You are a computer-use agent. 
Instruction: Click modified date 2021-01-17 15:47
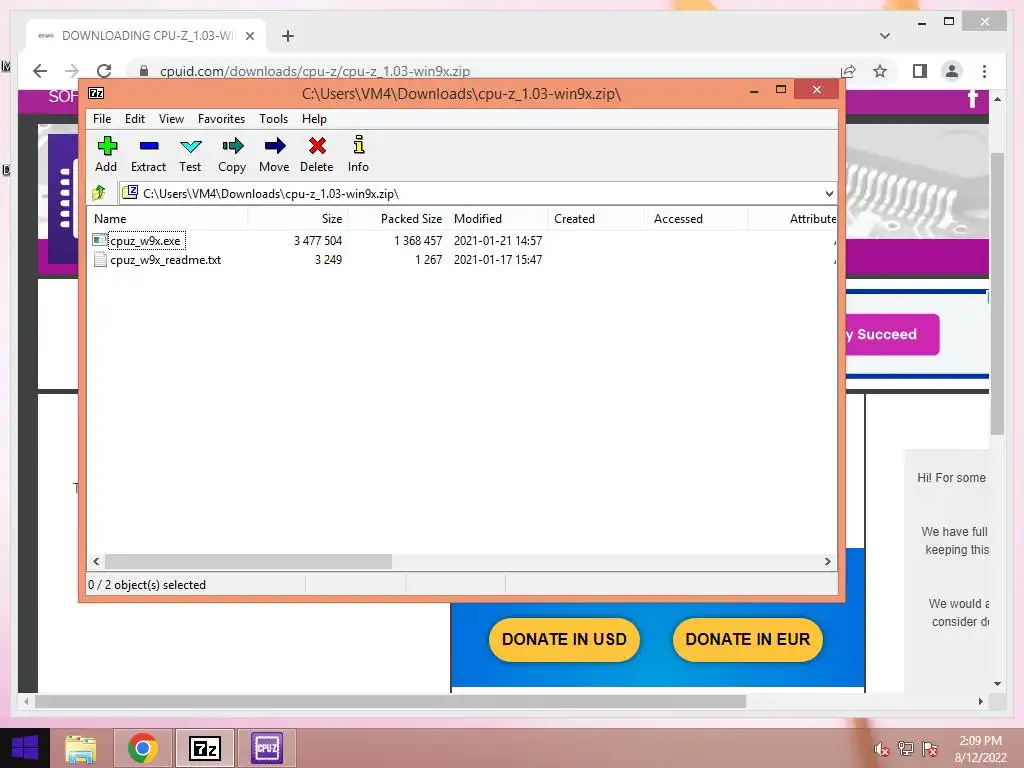click(498, 259)
